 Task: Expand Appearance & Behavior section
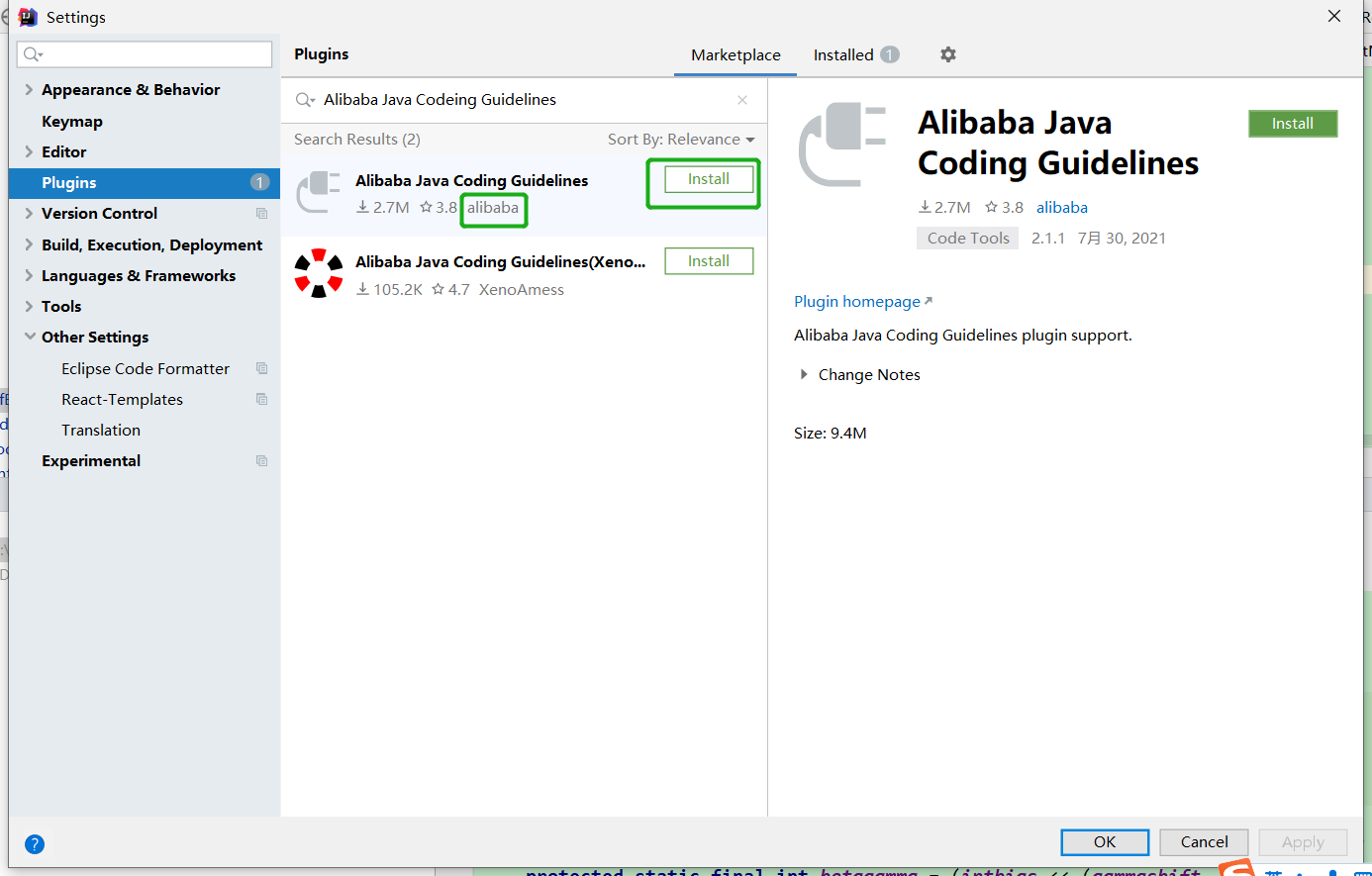tap(29, 89)
